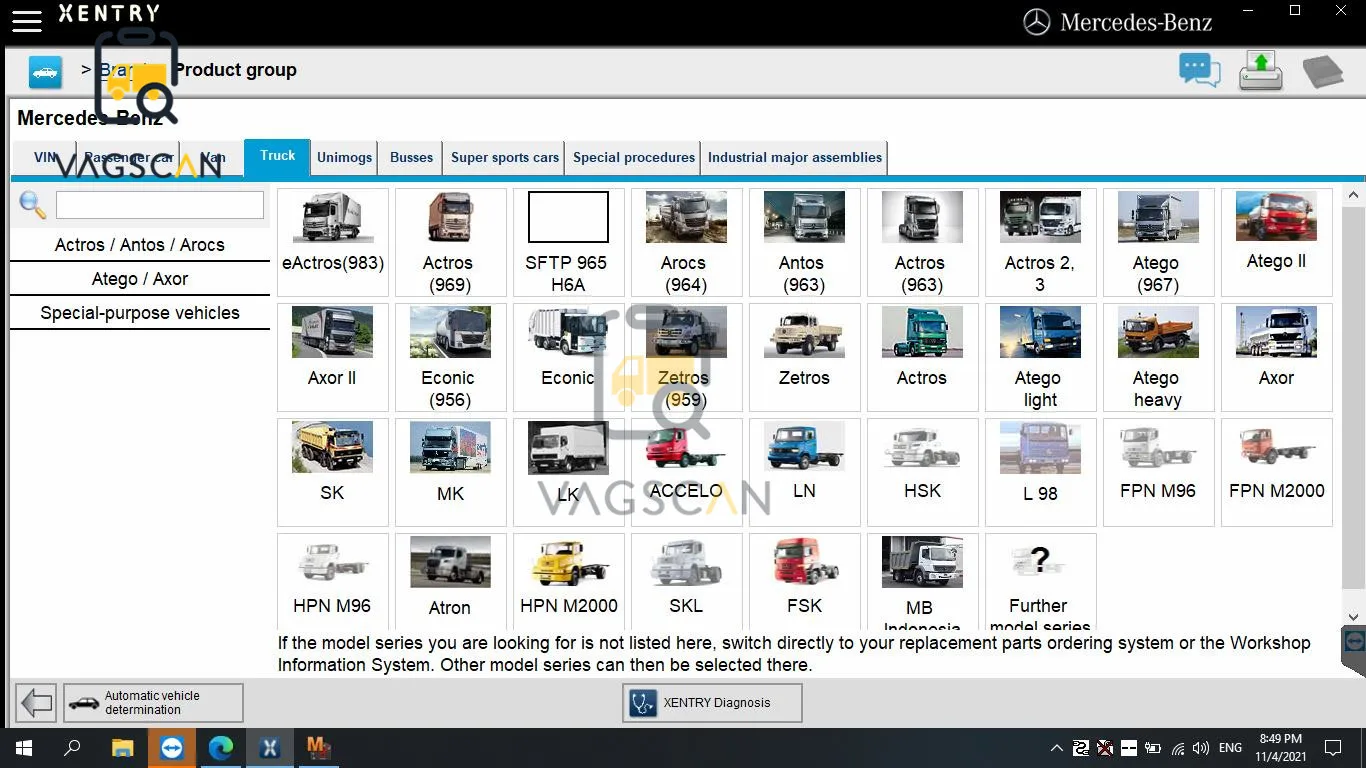The height and width of the screenshot is (768, 1366).
Task: Click the ENG language indicator
Action: pyautogui.click(x=1230, y=748)
